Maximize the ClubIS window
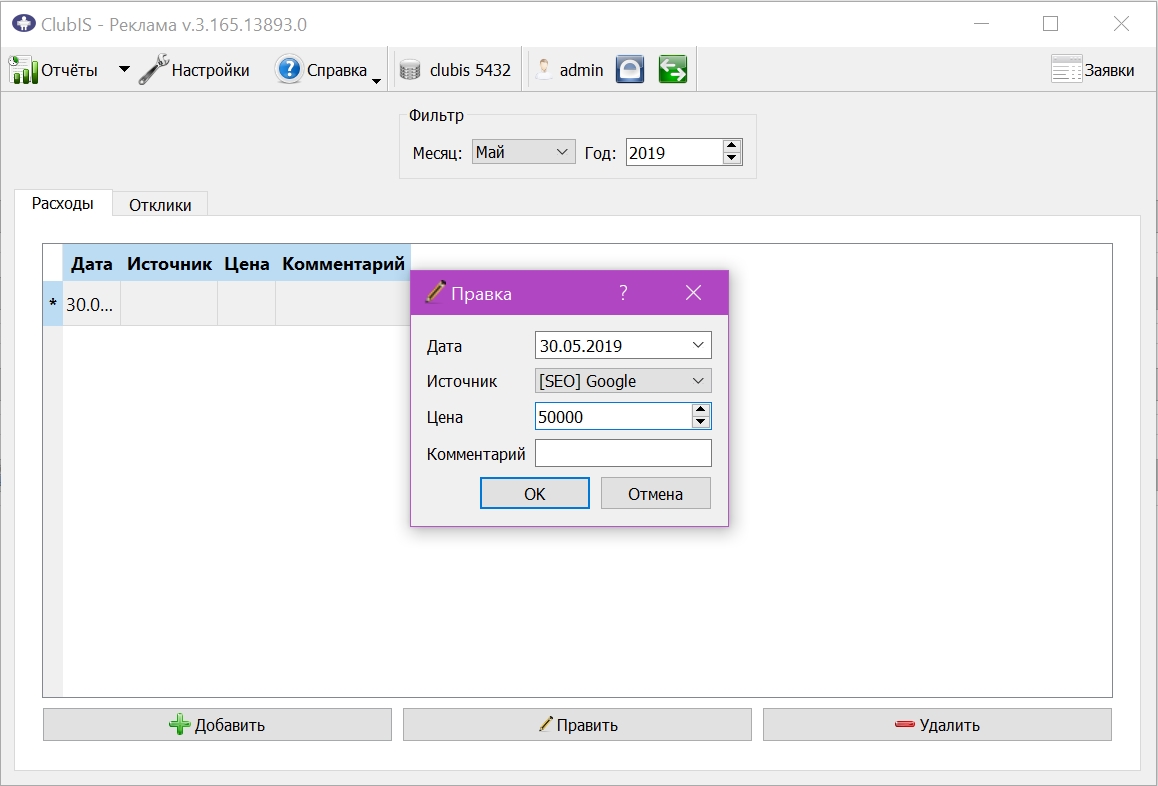Viewport: 1158px width, 786px height. point(1050,24)
